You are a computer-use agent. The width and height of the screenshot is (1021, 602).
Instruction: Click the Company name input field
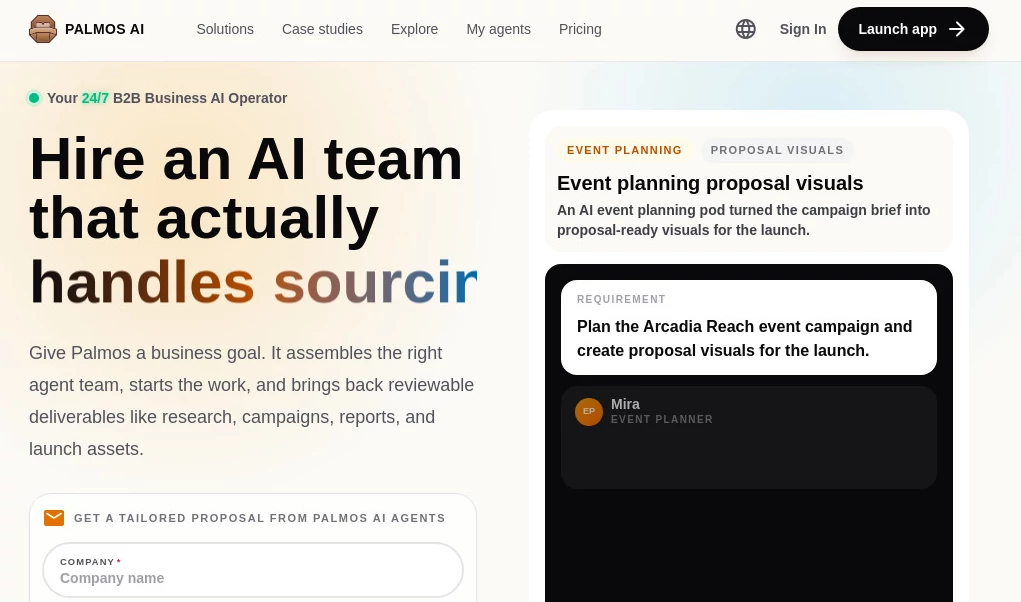[253, 570]
